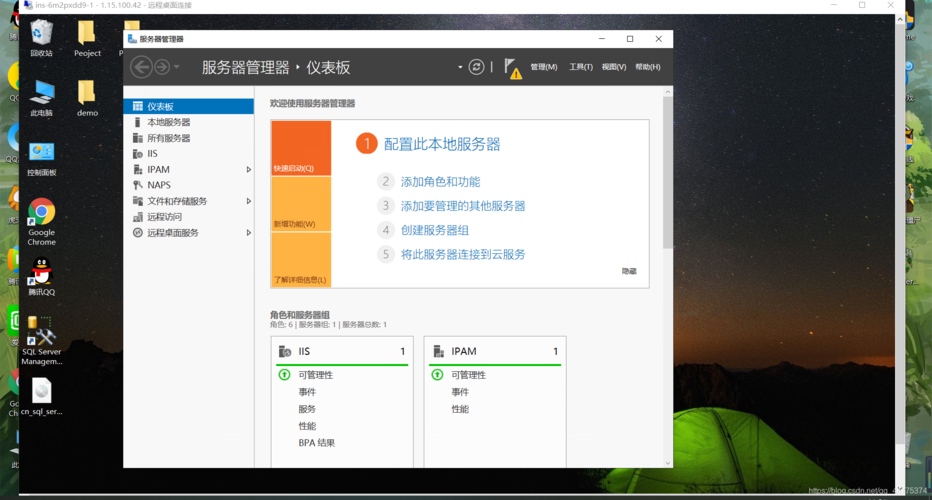This screenshot has height=500, width=932.
Task: Open the IPAM role tile header
Action: pos(495,351)
